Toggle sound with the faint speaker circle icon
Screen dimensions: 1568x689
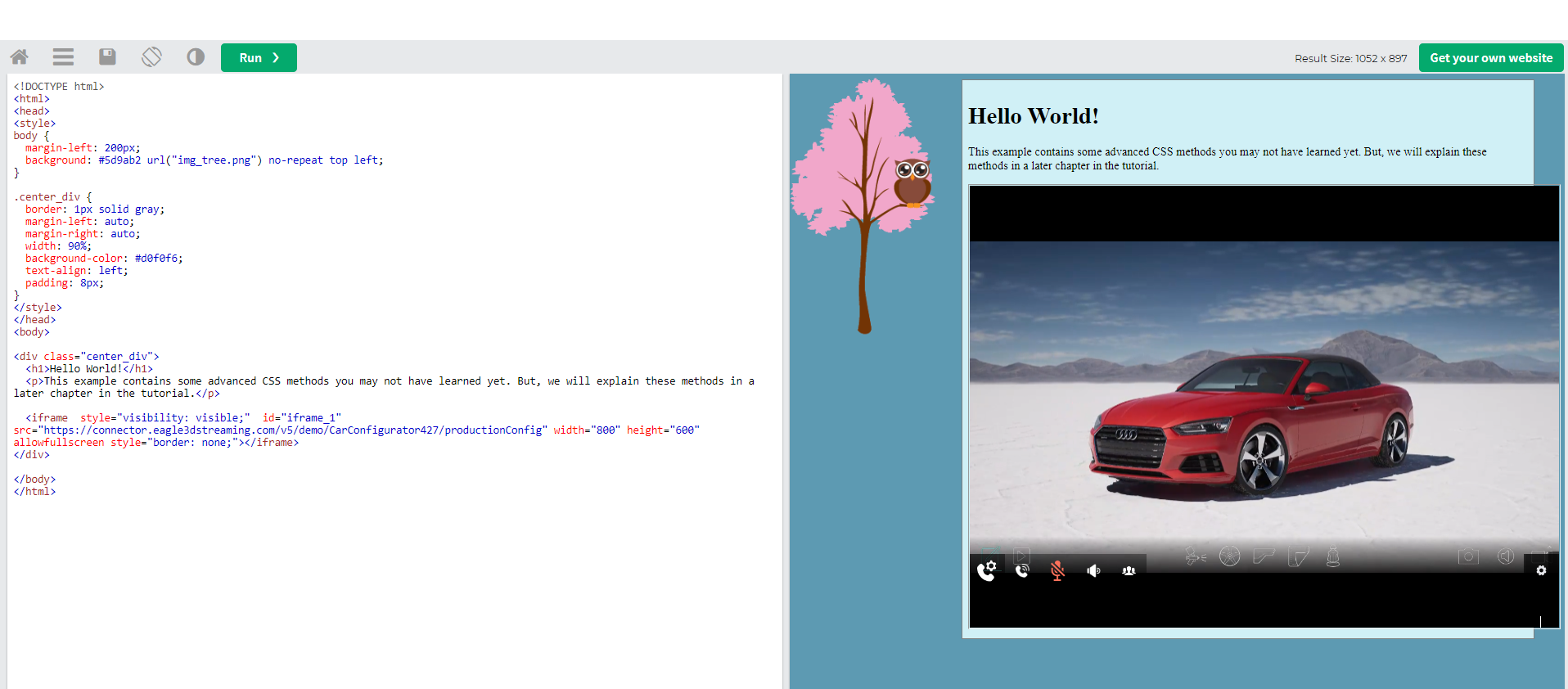pyautogui.click(x=1506, y=556)
